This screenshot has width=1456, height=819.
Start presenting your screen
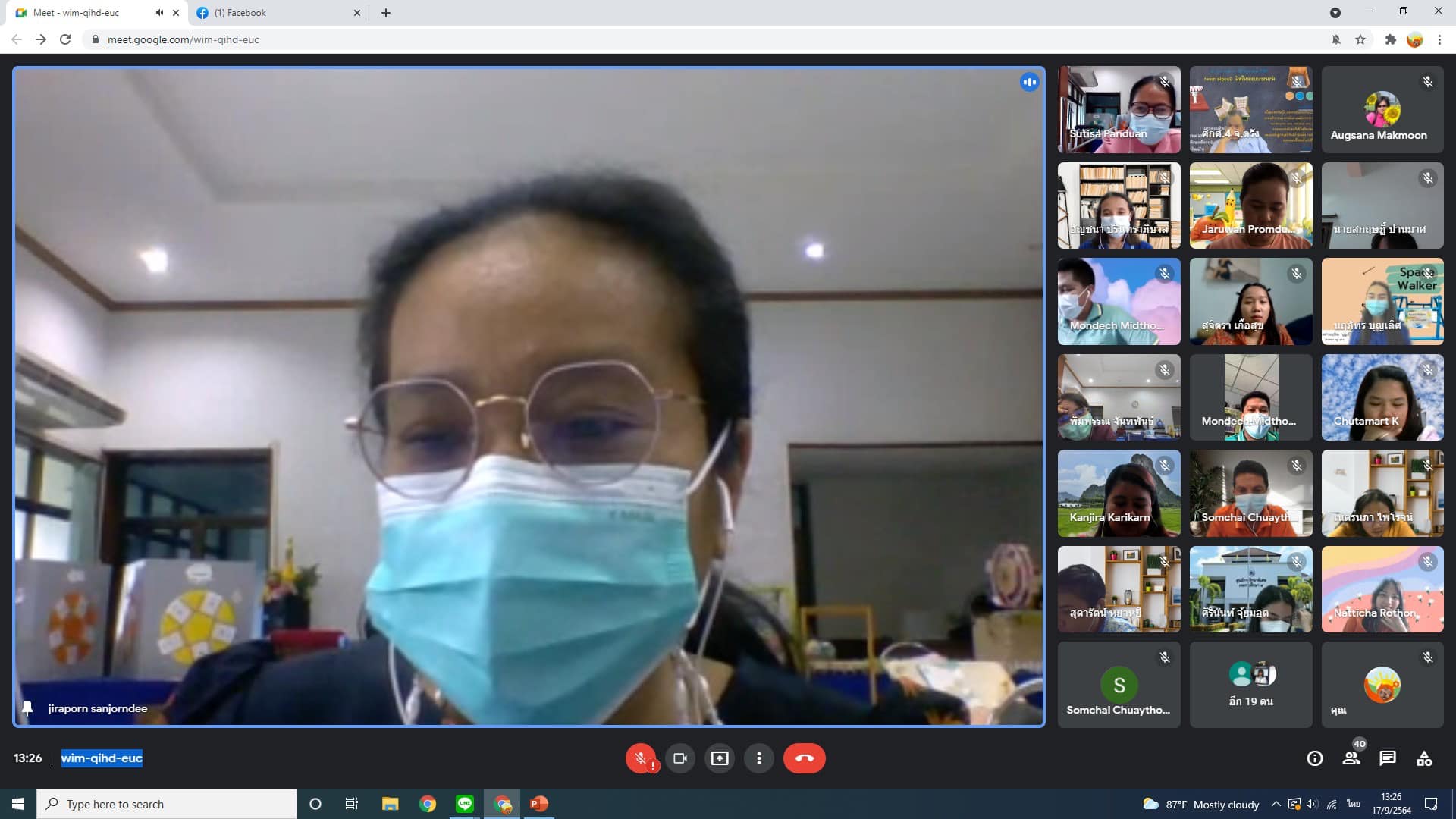click(x=720, y=758)
